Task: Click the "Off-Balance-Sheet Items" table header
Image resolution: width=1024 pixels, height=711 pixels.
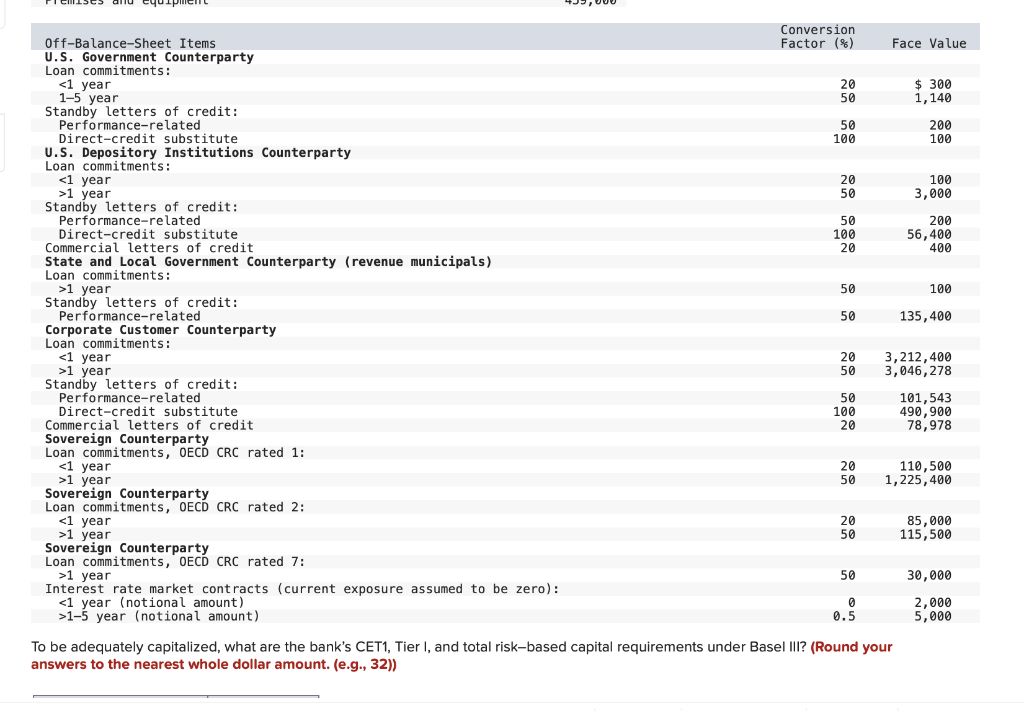Action: click(x=130, y=43)
